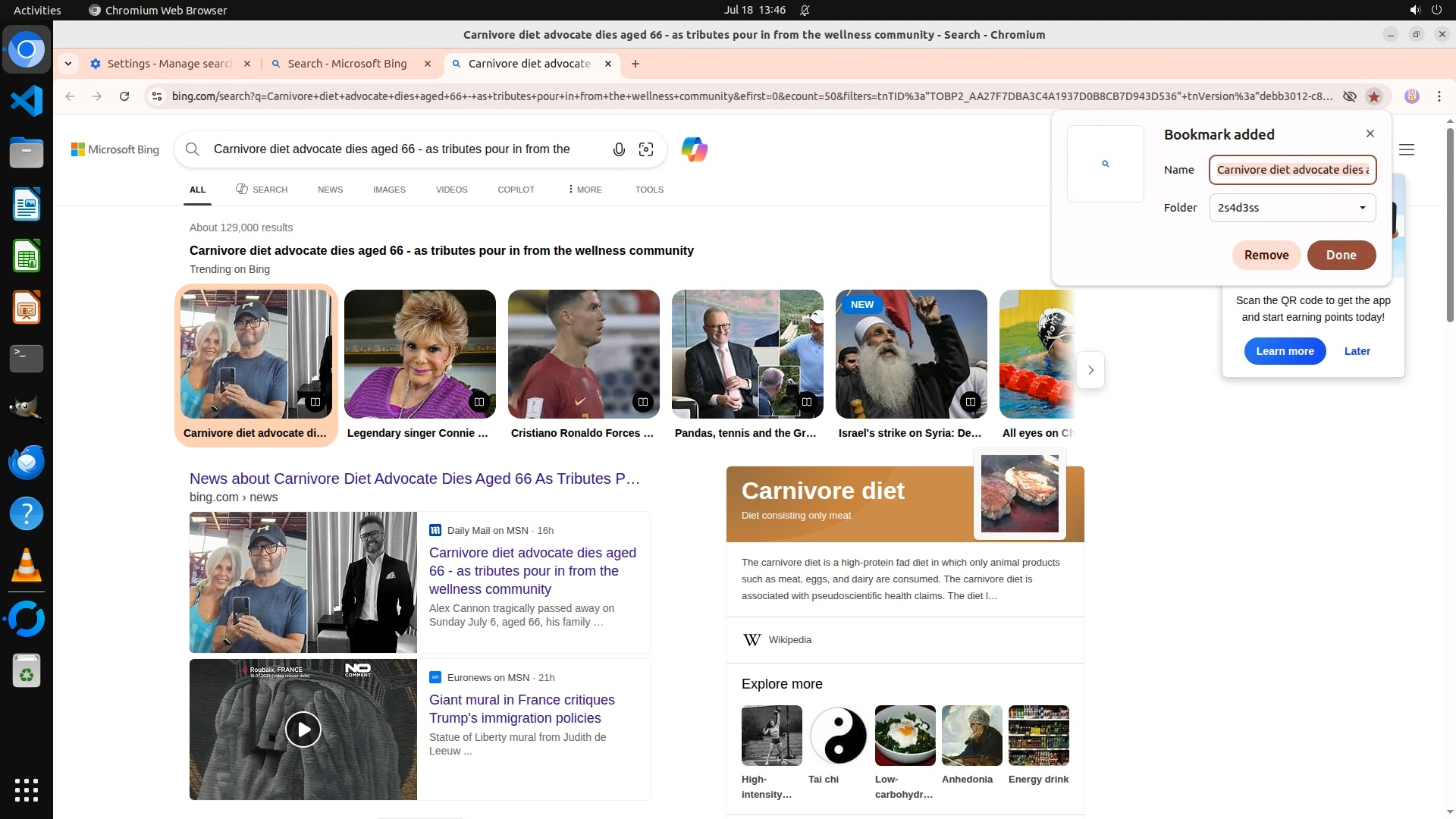Click the Done button in bookmark popup
Image resolution: width=1456 pixels, height=819 pixels.
click(1341, 255)
